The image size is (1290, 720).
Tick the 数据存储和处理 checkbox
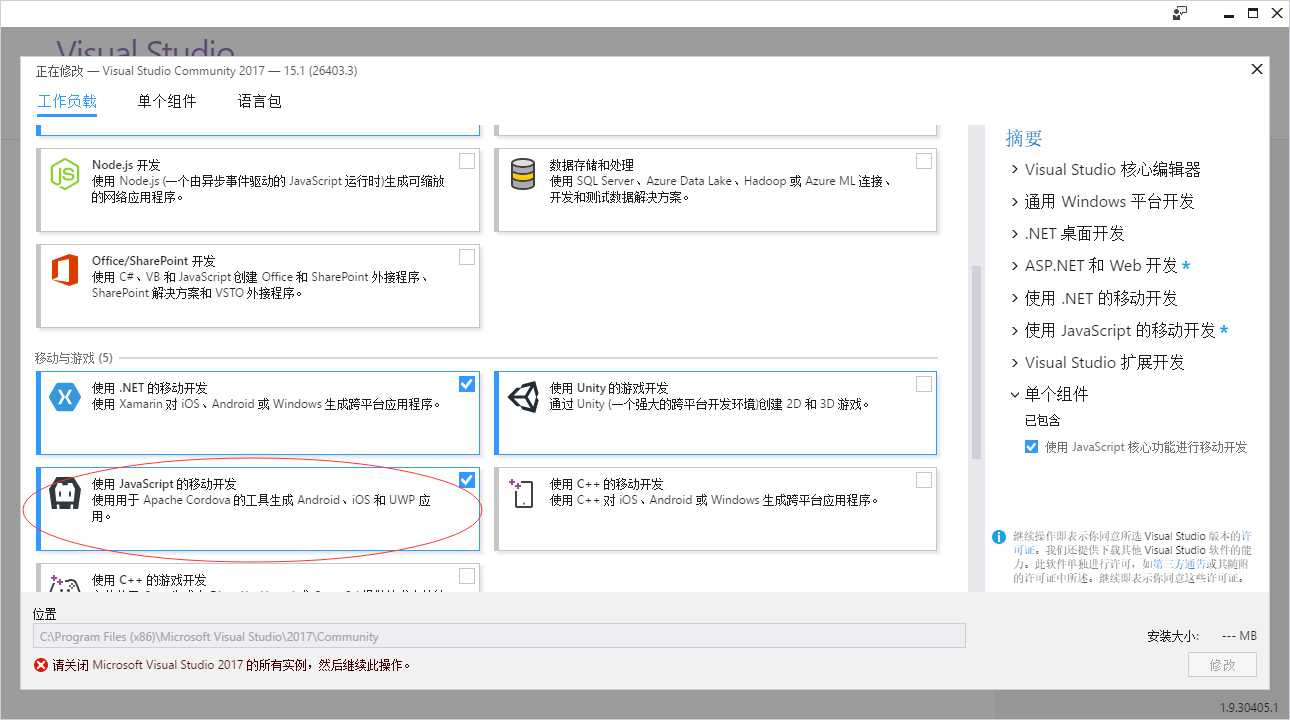pos(924,161)
